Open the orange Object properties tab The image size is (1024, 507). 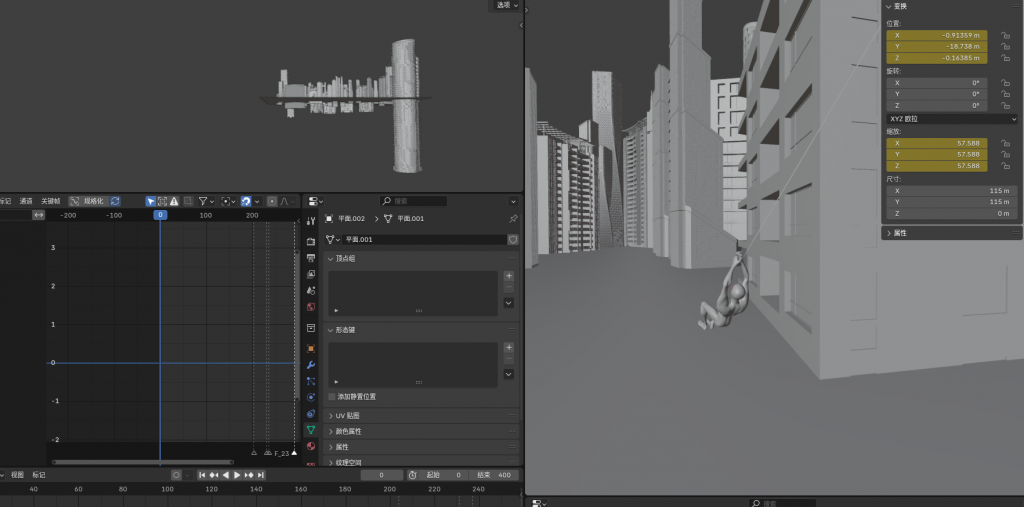point(311,348)
